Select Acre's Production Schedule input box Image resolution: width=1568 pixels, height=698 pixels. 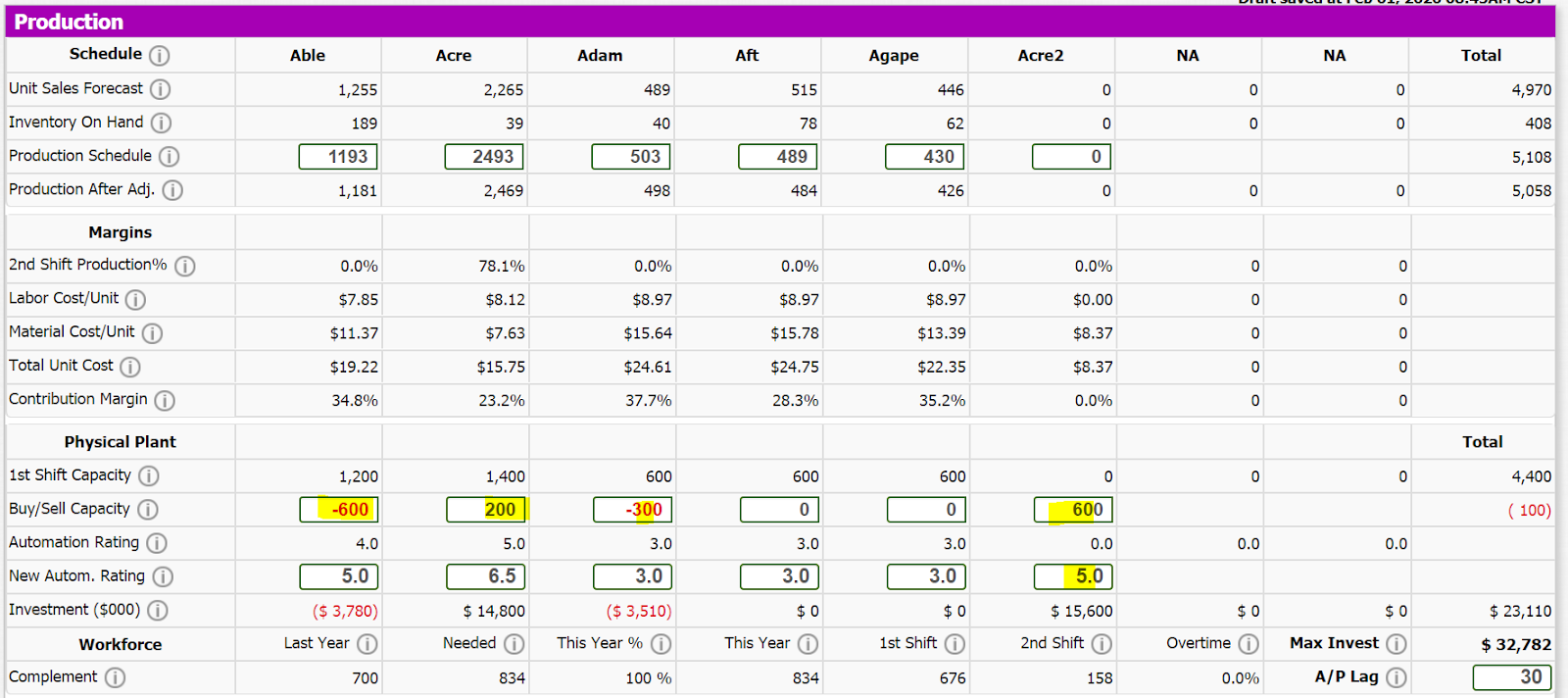(484, 157)
